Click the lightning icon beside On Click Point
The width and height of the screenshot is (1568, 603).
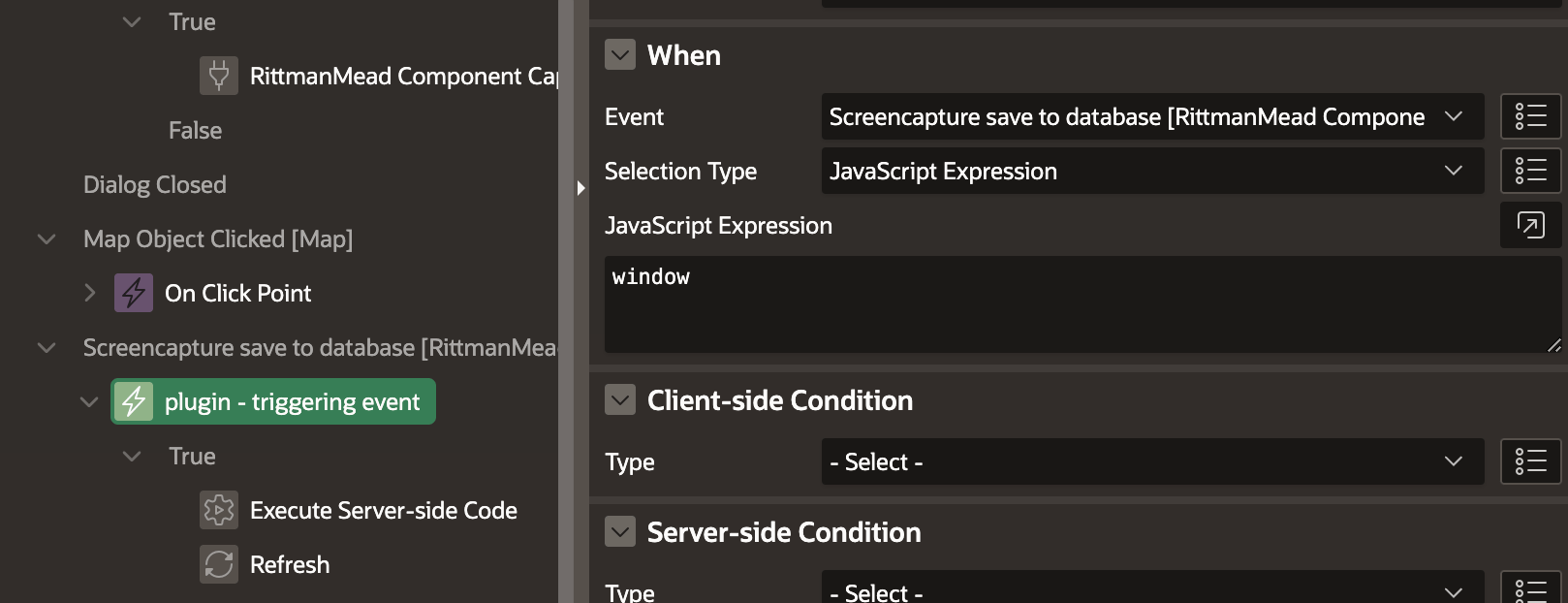tap(134, 292)
